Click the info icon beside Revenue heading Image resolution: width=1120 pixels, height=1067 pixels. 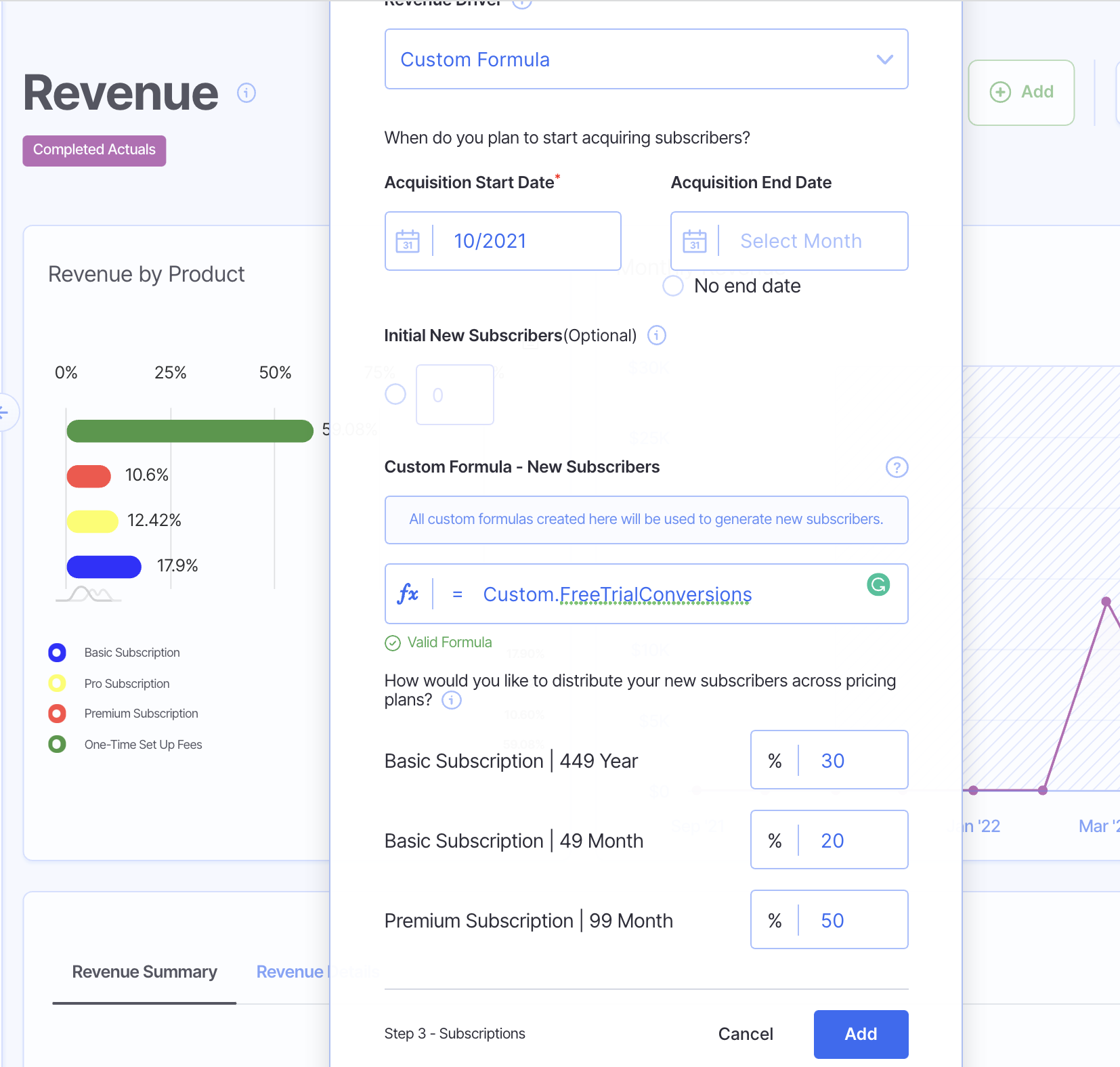[x=246, y=93]
